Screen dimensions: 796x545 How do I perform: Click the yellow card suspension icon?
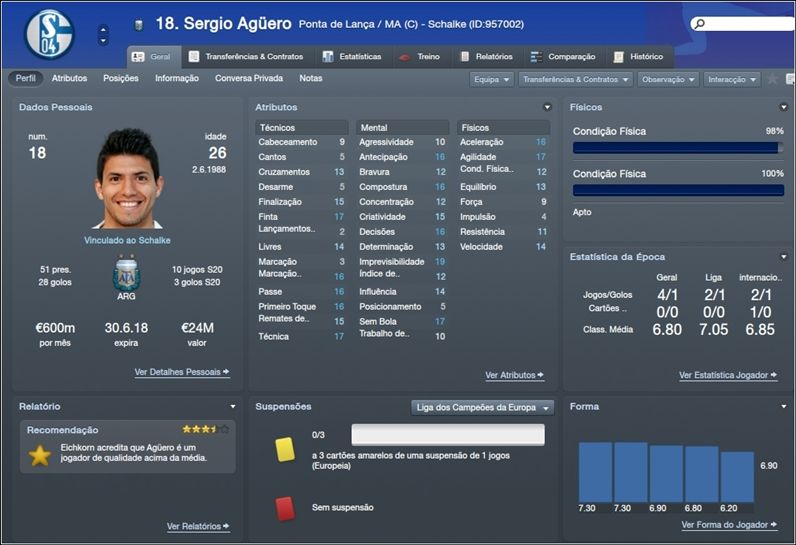(285, 450)
